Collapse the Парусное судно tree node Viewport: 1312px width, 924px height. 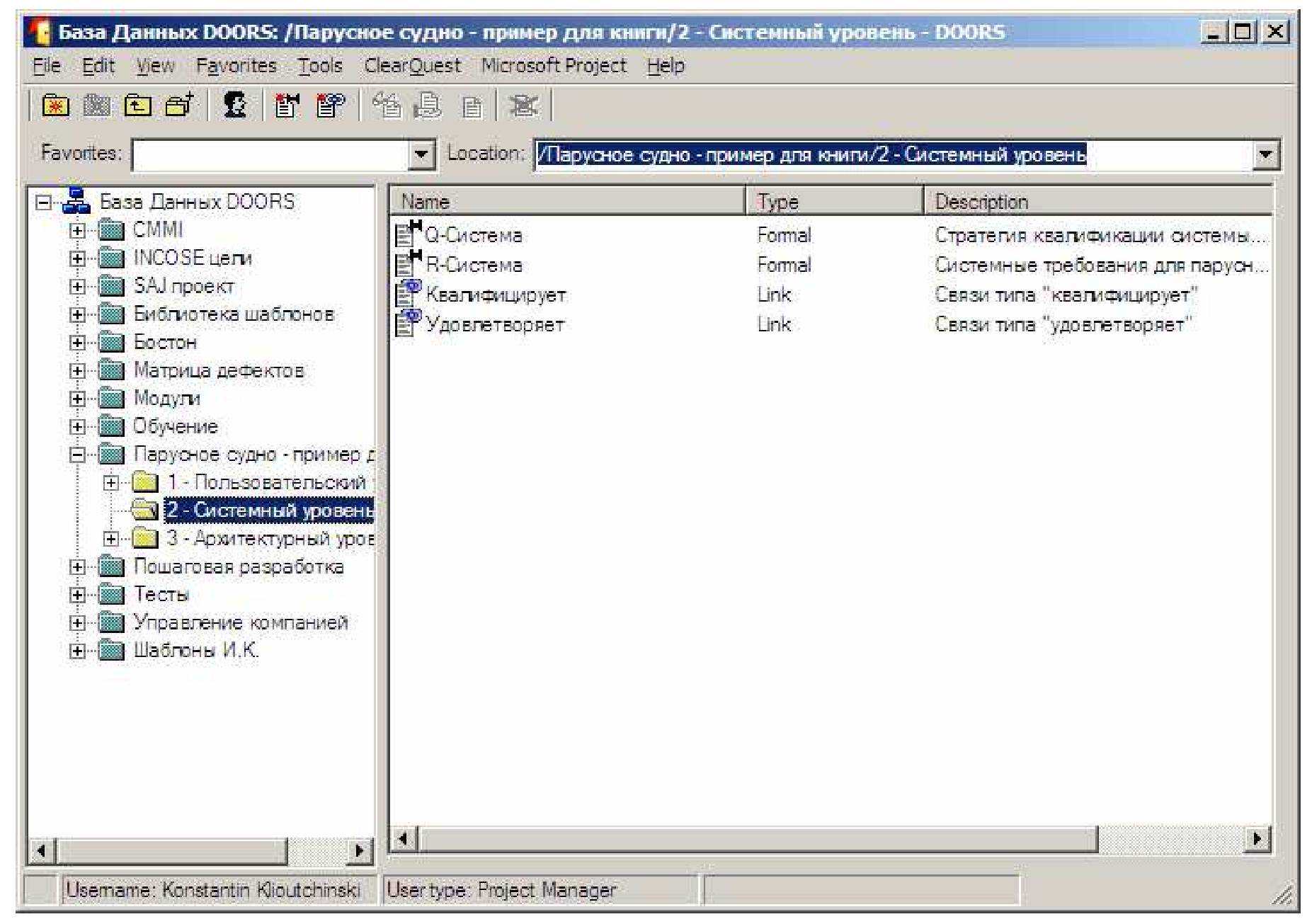click(x=77, y=455)
